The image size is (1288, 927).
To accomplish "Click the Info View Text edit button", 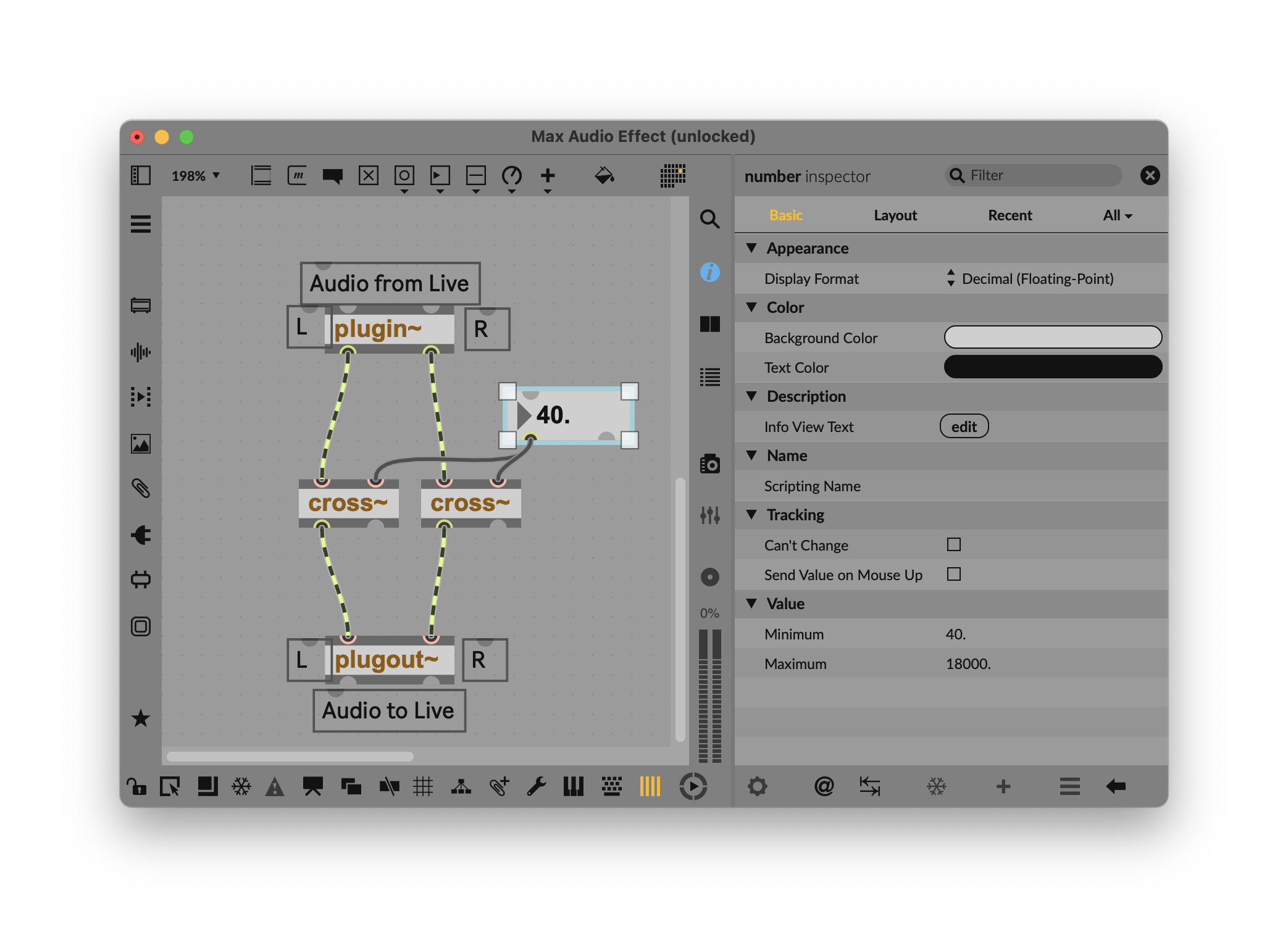I will point(963,426).
